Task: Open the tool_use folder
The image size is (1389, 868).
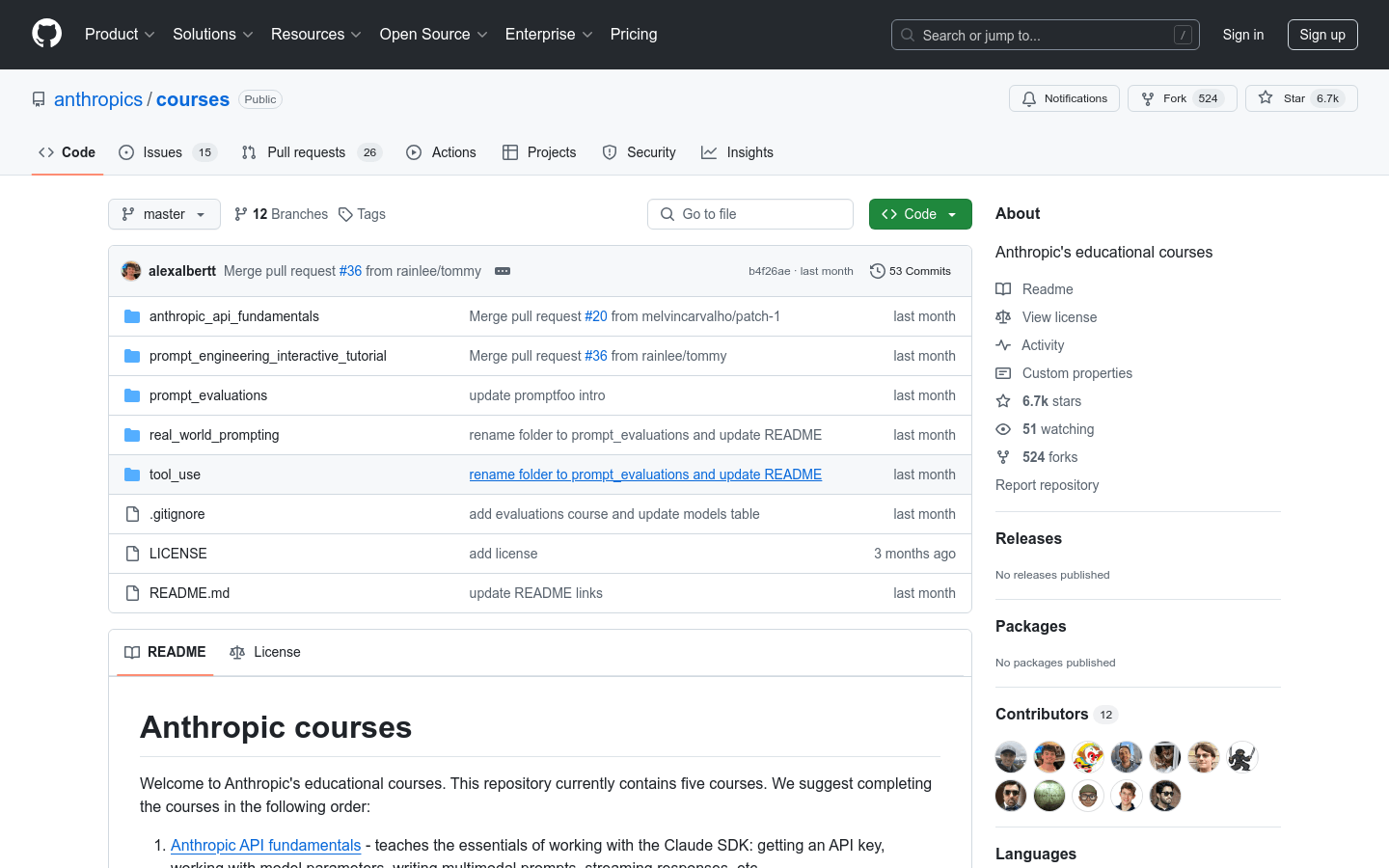Action: [175, 475]
